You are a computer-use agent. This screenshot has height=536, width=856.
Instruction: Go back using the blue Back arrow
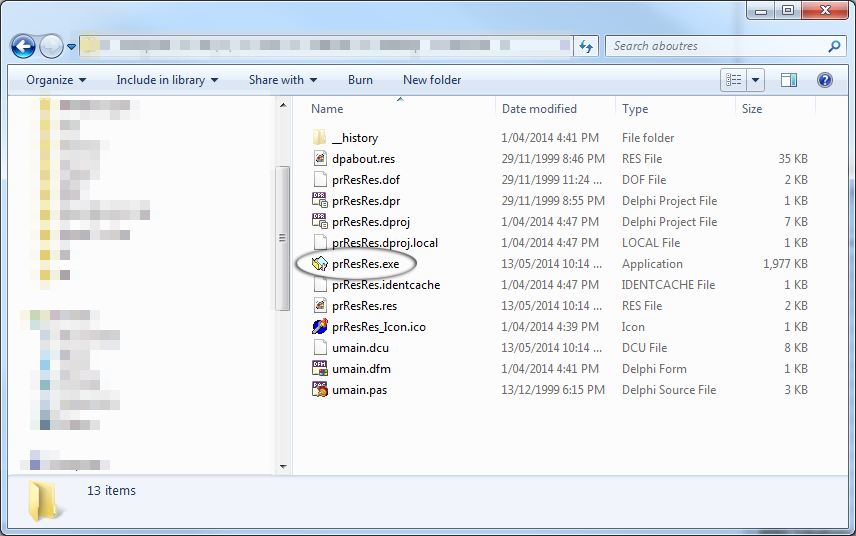click(23, 46)
